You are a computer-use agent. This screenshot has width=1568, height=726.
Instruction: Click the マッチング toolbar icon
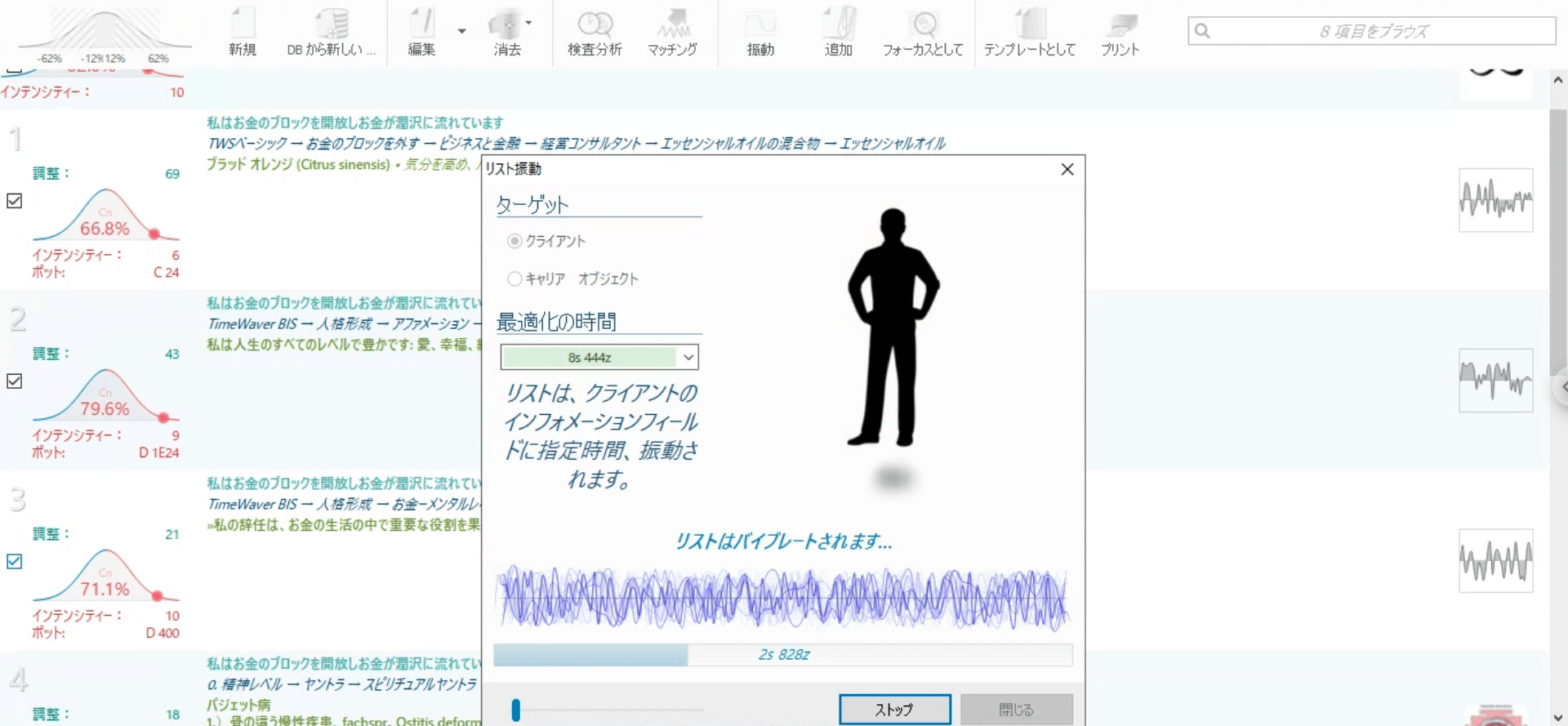pos(672,33)
